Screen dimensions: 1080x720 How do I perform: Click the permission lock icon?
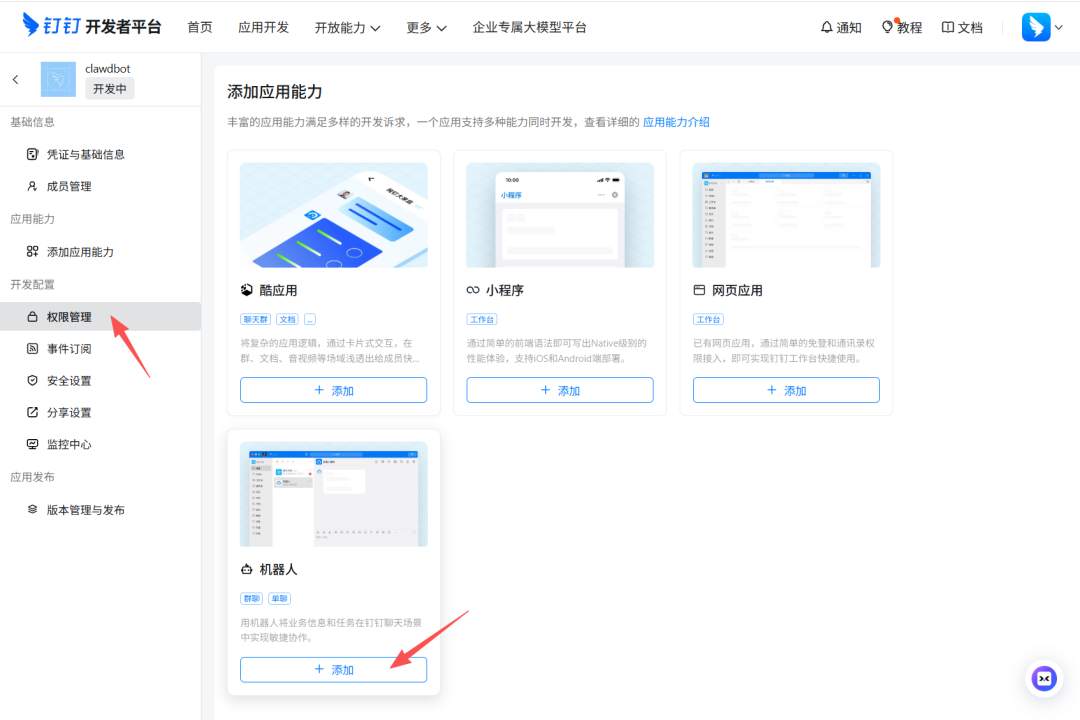click(x=32, y=317)
